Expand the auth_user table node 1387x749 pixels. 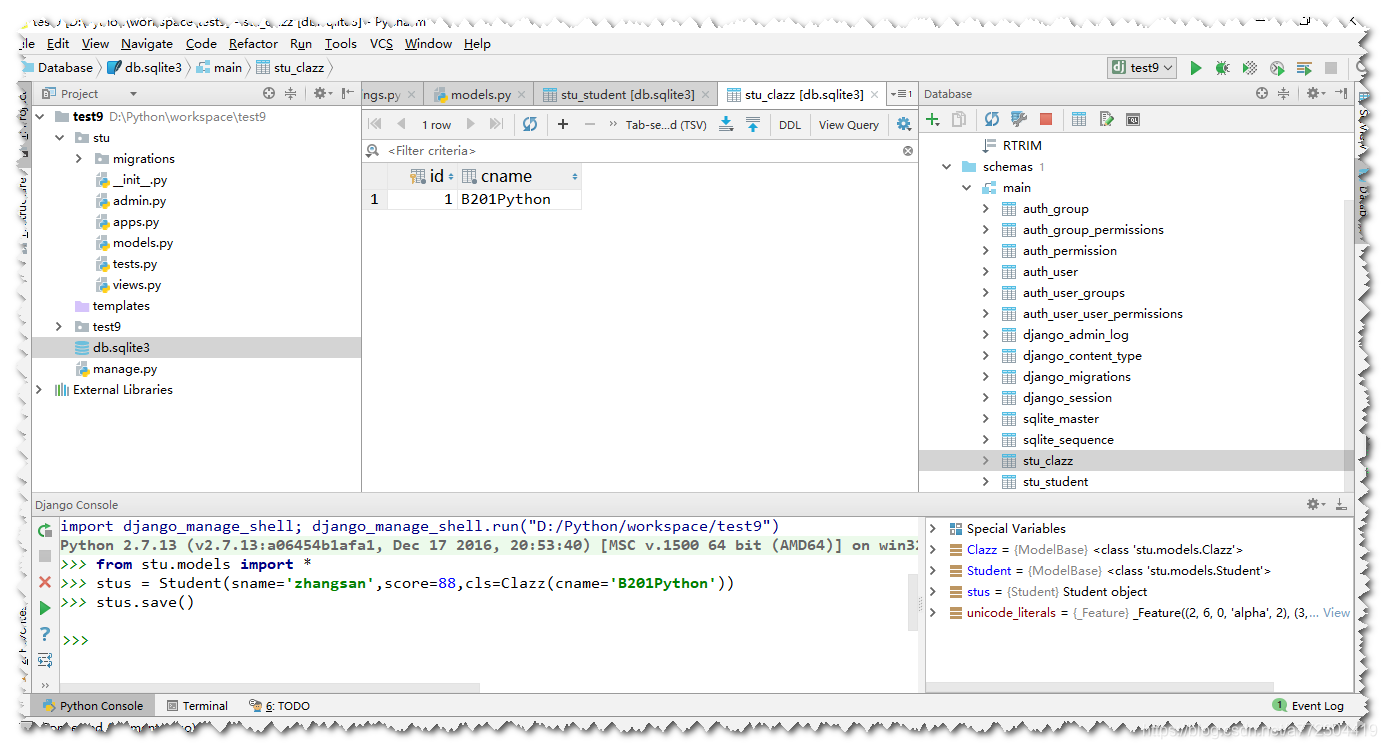[x=984, y=271]
